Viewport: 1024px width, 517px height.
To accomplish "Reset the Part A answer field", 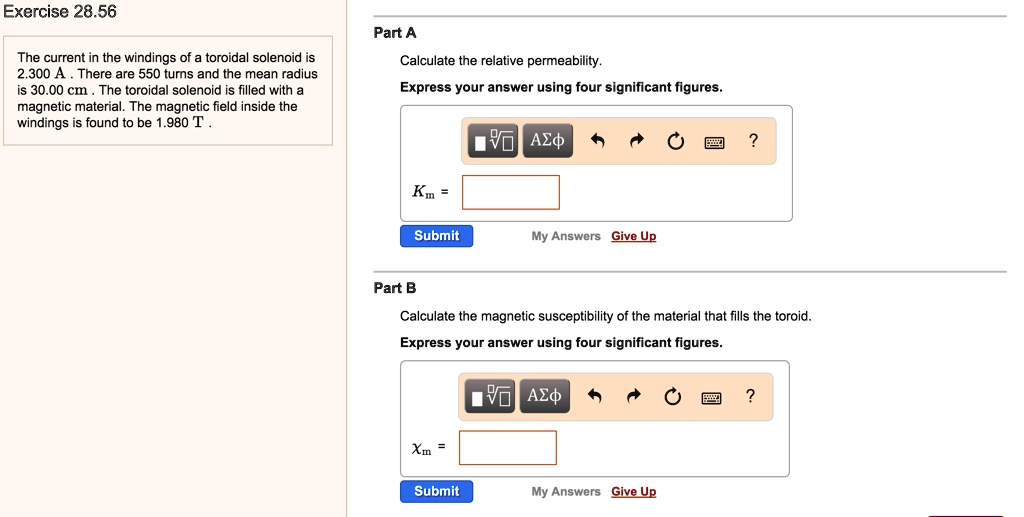I will tap(675, 142).
